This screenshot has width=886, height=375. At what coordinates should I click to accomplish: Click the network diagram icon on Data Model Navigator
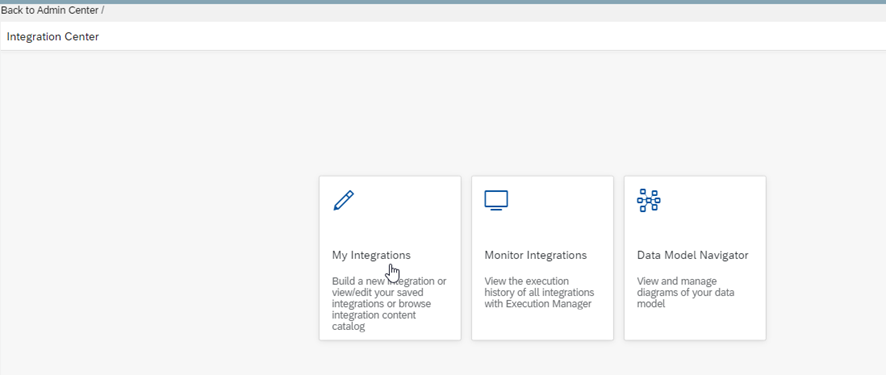649,200
